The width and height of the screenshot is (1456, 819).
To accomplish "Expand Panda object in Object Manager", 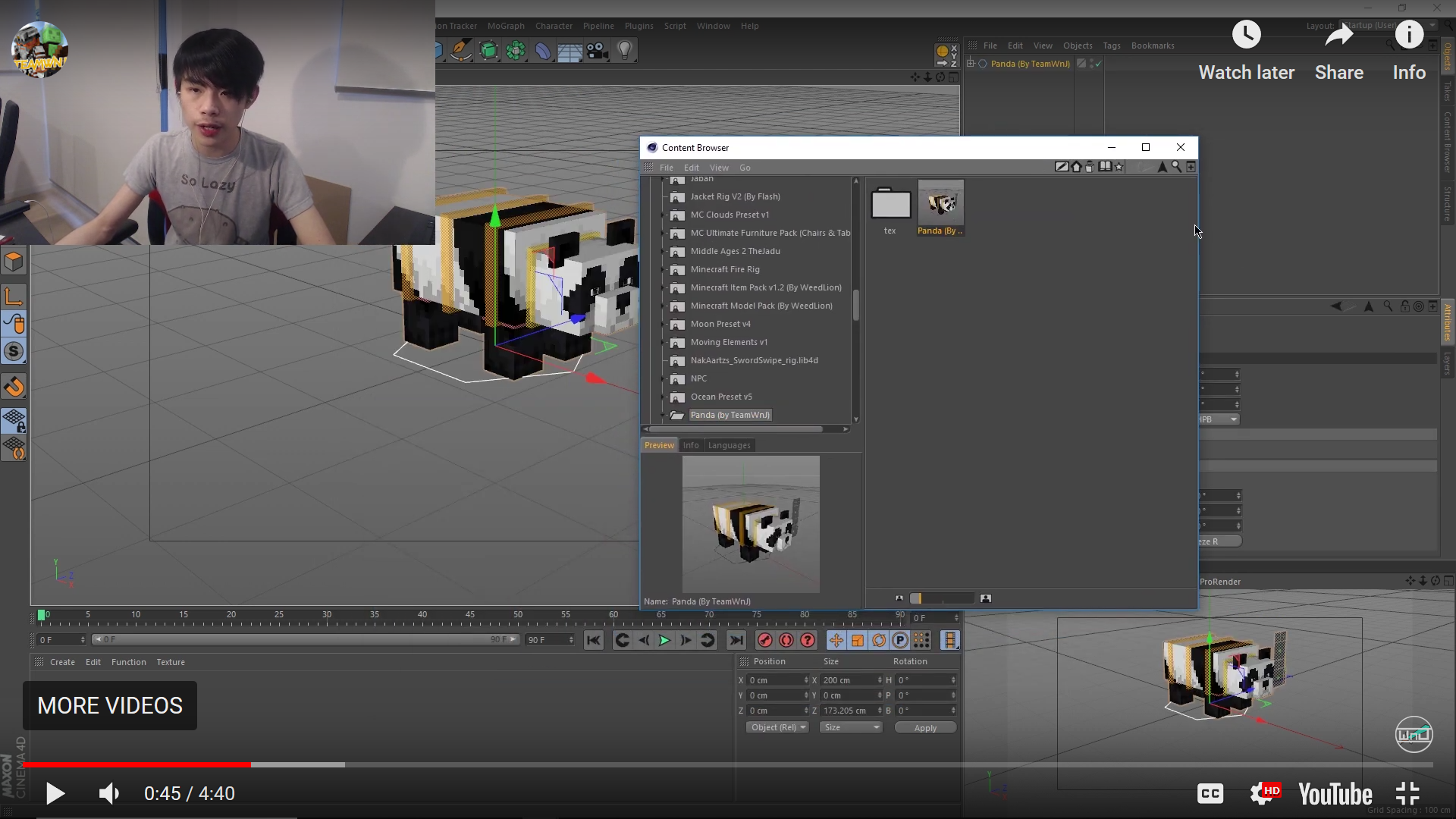I will coord(971,64).
